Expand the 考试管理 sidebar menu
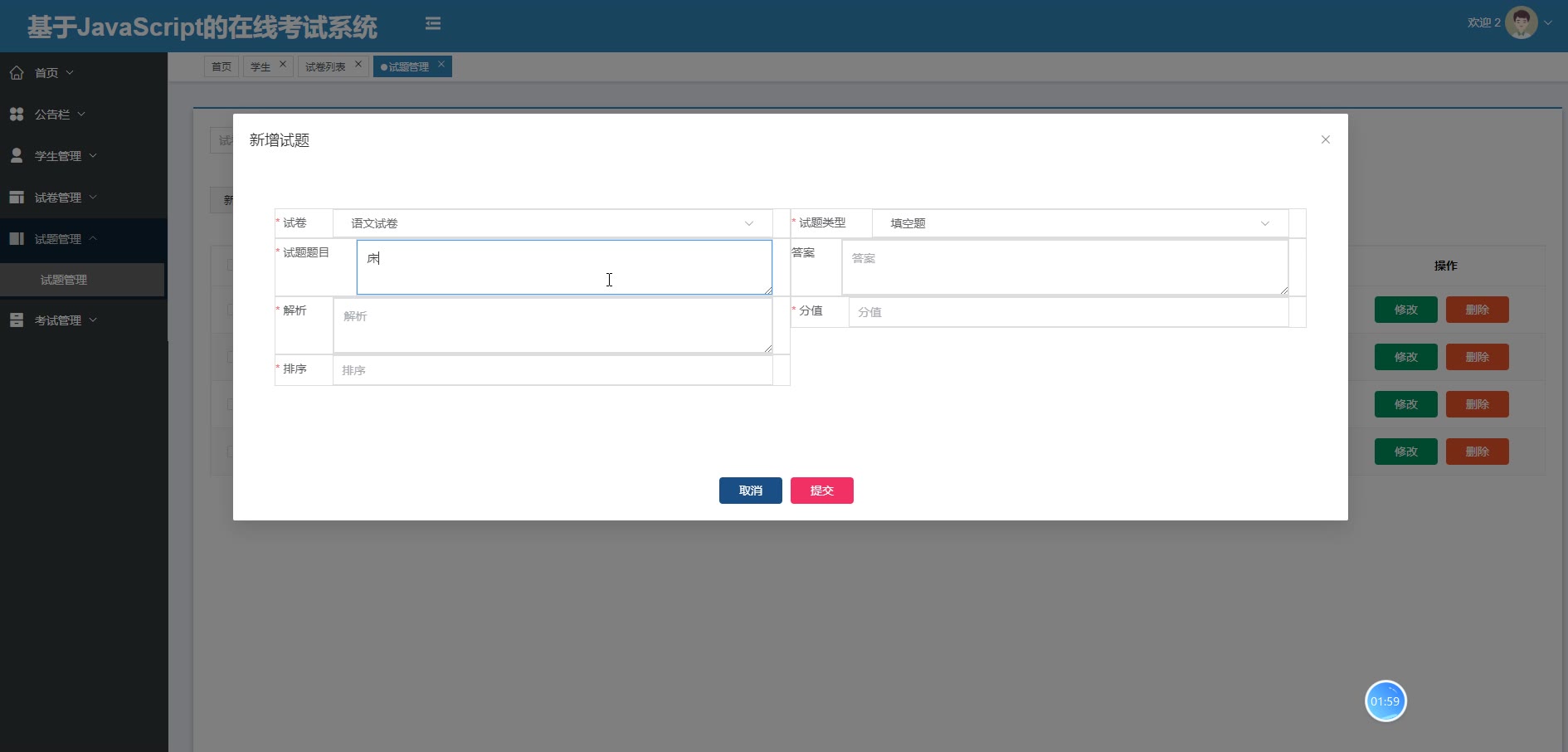Screen dimensions: 1568x752 click(83, 320)
